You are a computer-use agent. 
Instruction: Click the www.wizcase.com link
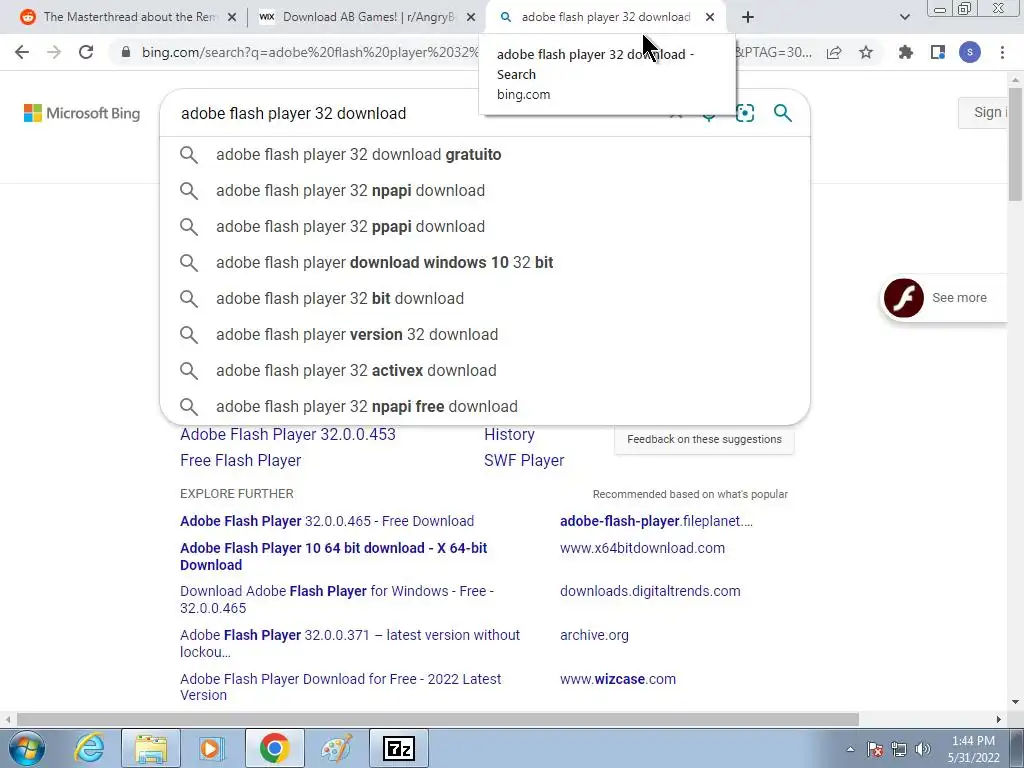click(618, 679)
